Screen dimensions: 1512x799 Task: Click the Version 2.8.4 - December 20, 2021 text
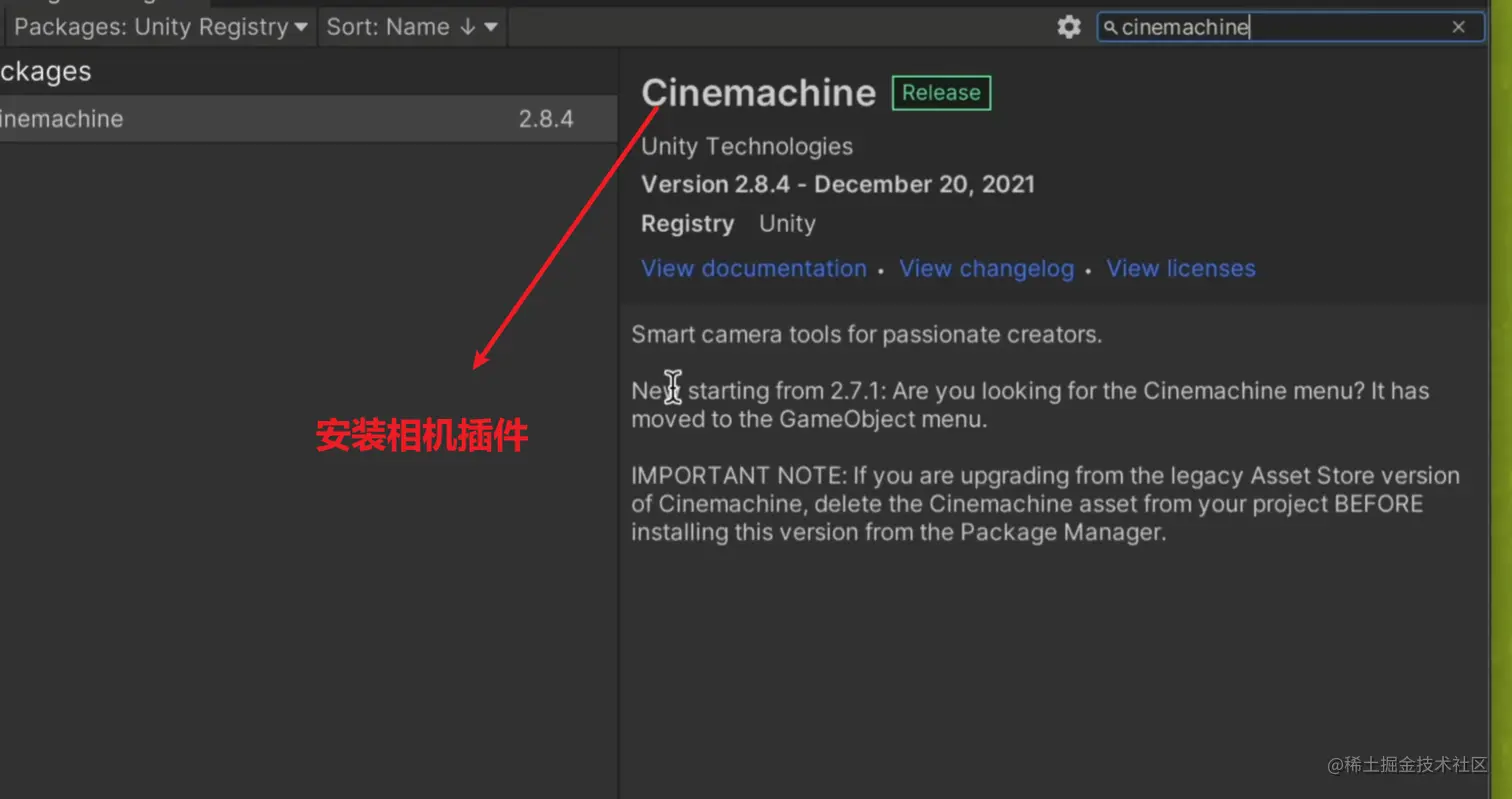pyautogui.click(x=838, y=184)
